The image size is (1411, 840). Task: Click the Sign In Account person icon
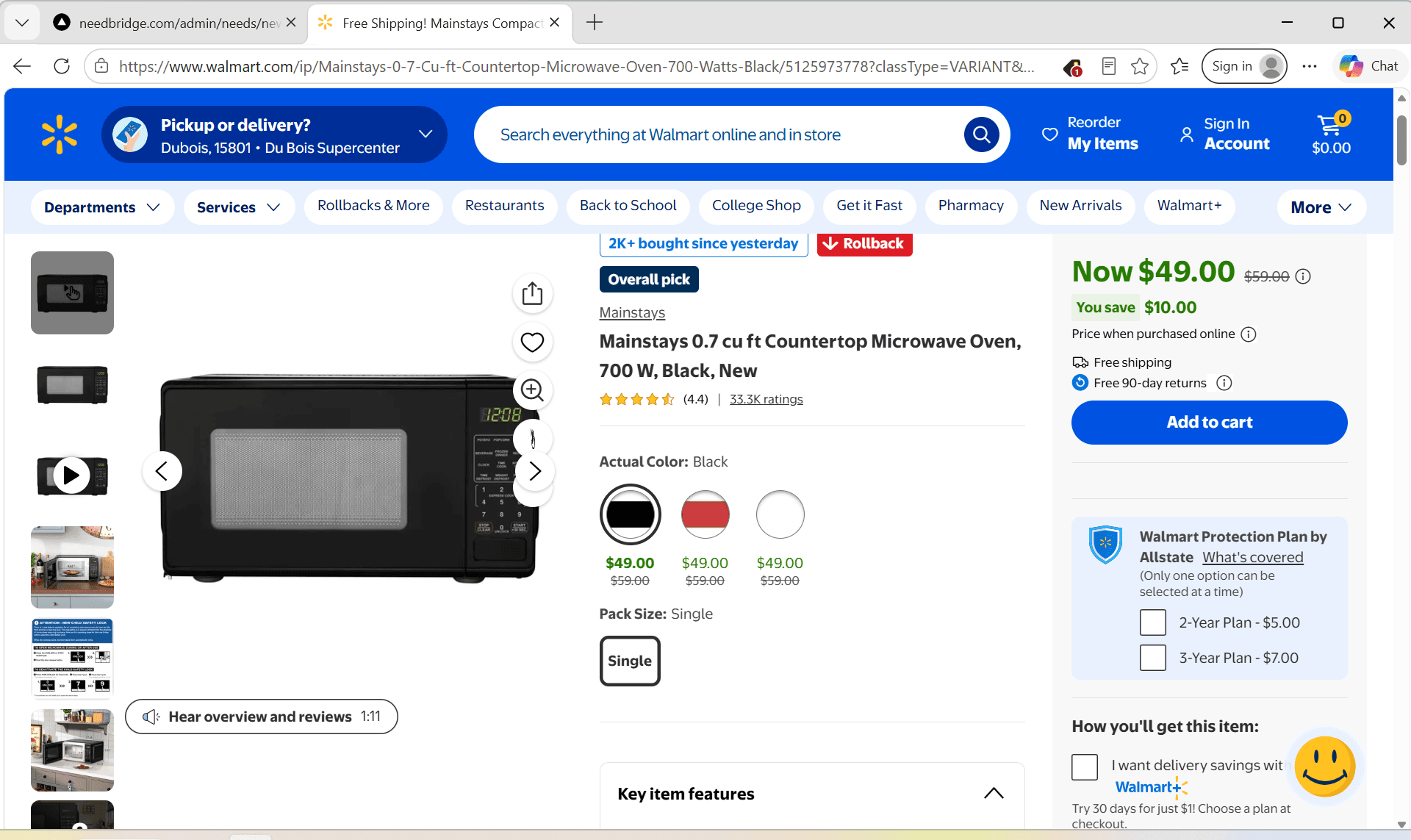pyautogui.click(x=1186, y=134)
